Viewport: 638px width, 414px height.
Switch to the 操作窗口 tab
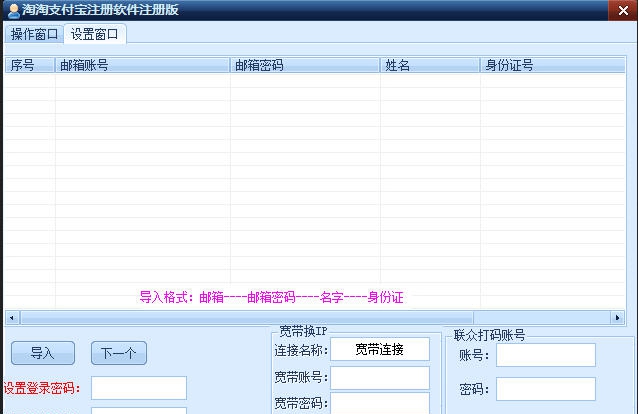pyautogui.click(x=34, y=34)
